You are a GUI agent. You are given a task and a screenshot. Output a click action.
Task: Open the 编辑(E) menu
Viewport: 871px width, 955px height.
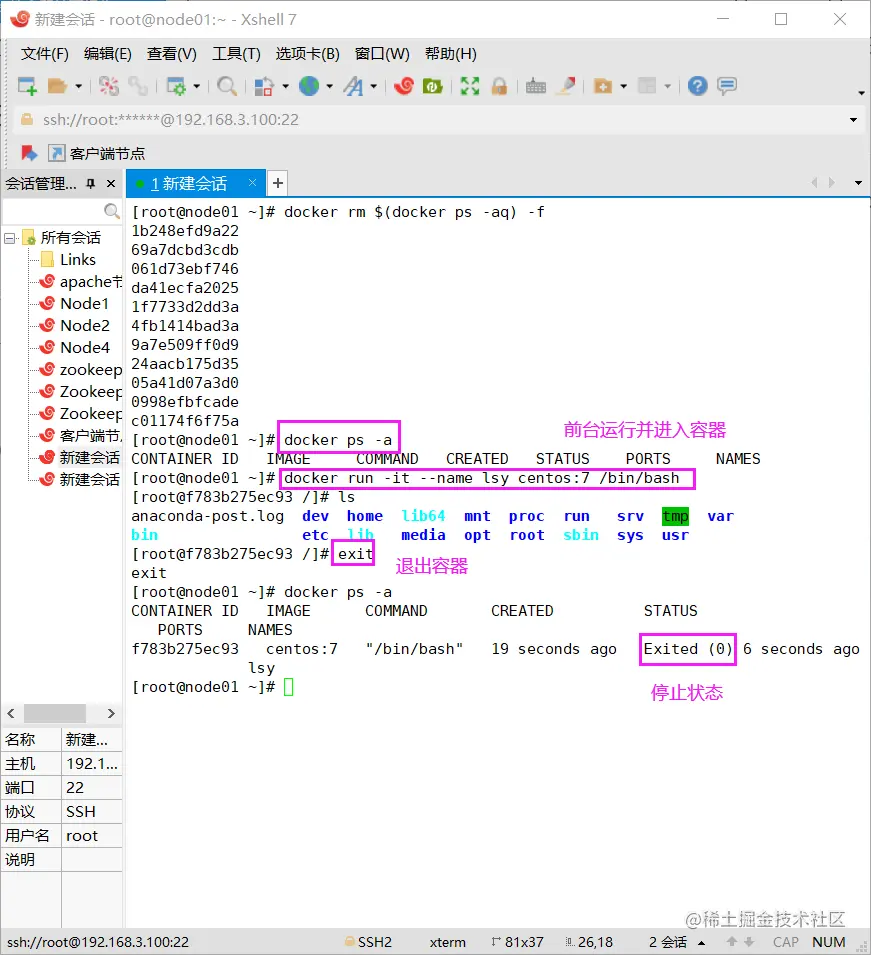tap(107, 54)
